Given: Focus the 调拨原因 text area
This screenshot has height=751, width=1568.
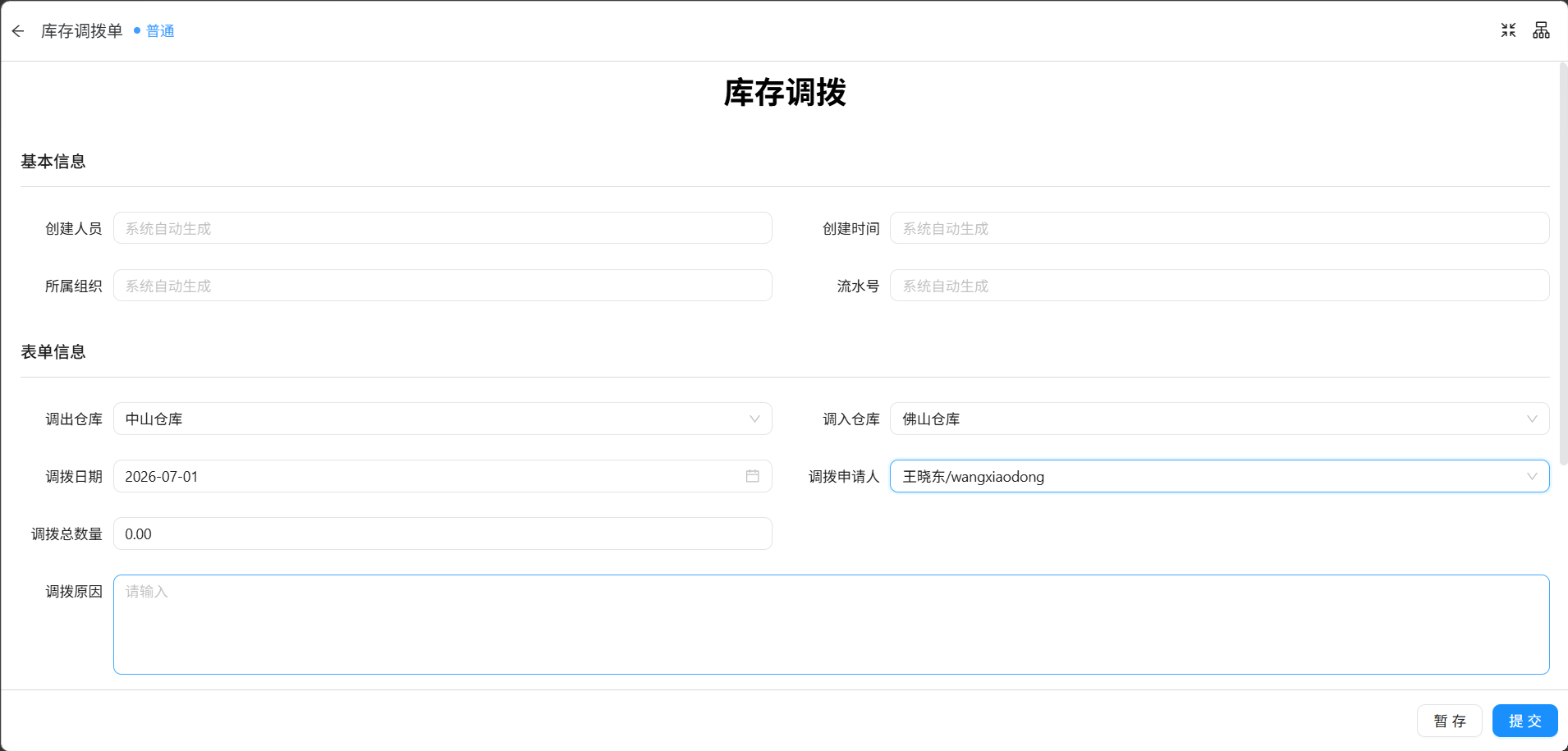Looking at the screenshot, I should coord(831,625).
